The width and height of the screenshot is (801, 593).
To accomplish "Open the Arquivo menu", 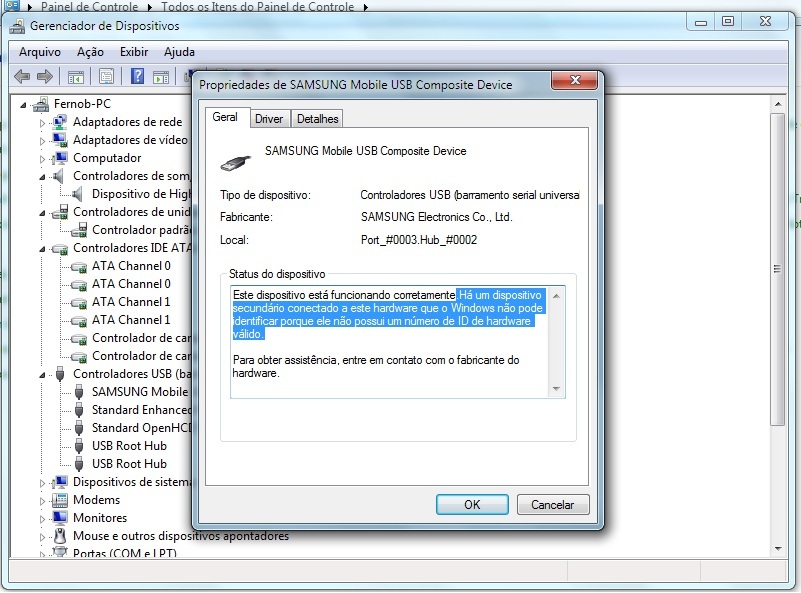I will 40,52.
